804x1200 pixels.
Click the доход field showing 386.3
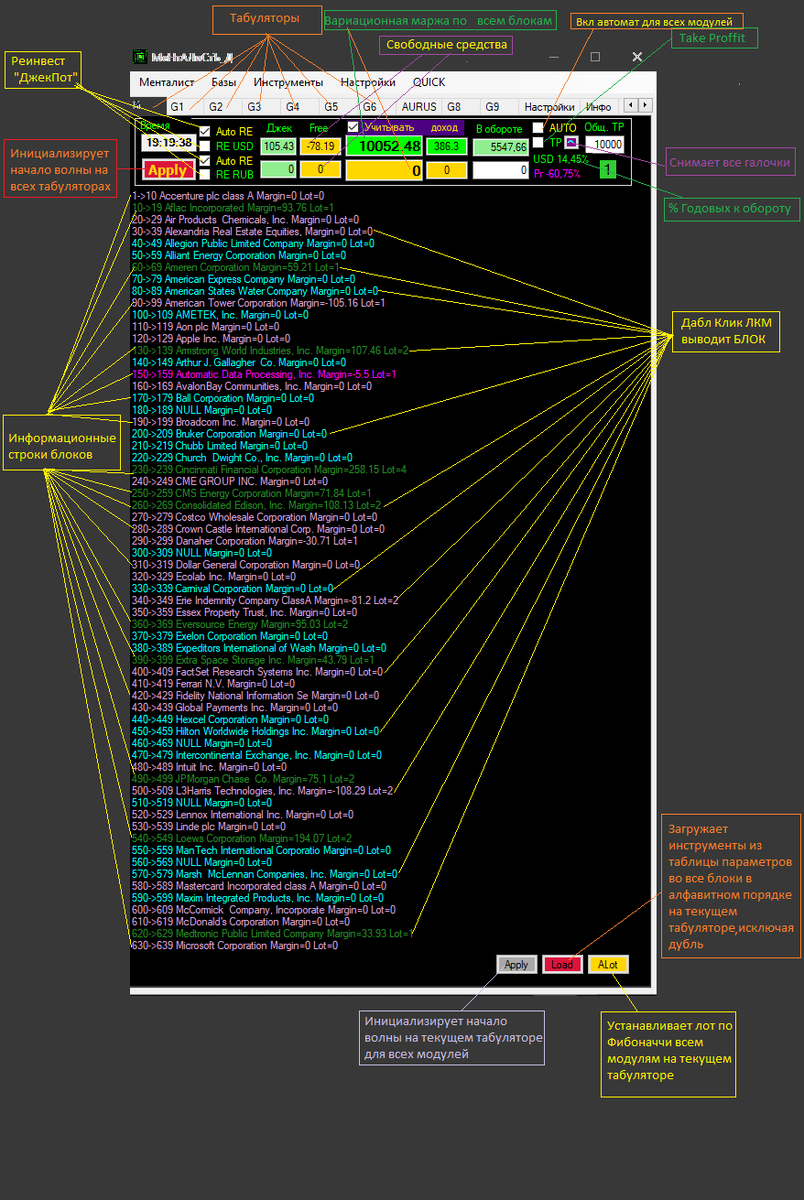[x=446, y=146]
